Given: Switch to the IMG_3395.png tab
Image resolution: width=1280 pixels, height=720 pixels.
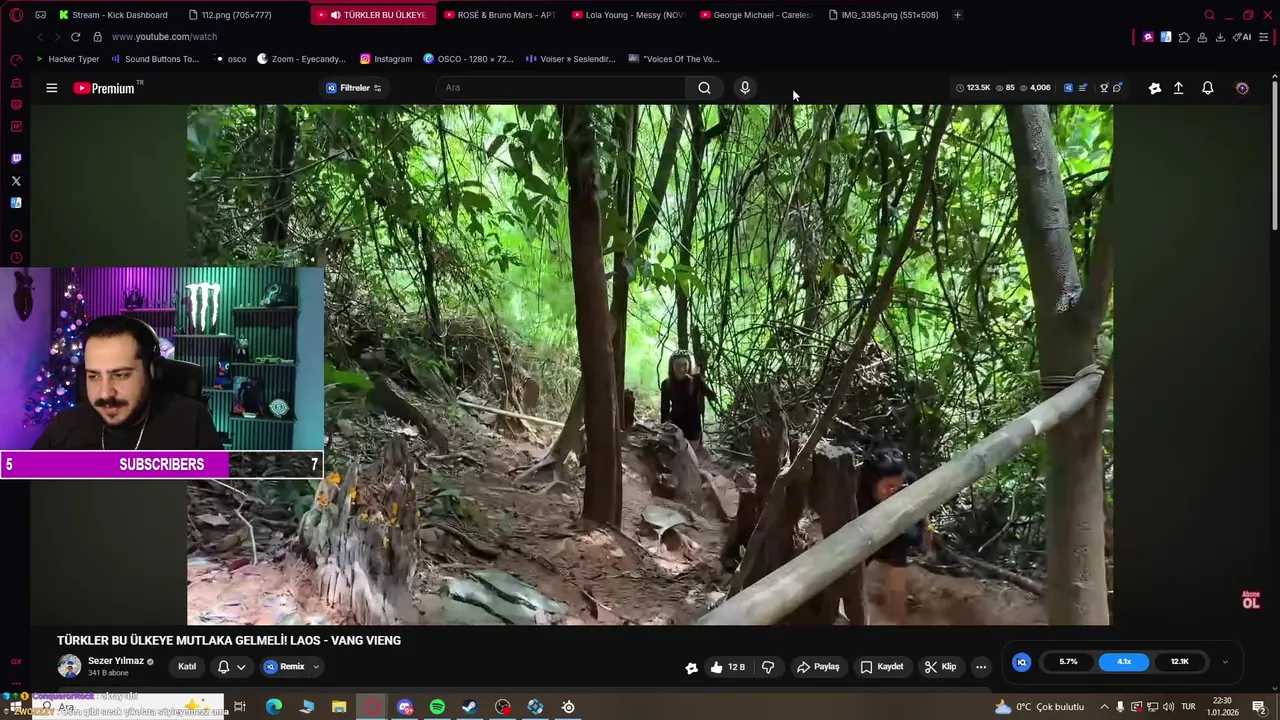Looking at the screenshot, I should pos(884,15).
